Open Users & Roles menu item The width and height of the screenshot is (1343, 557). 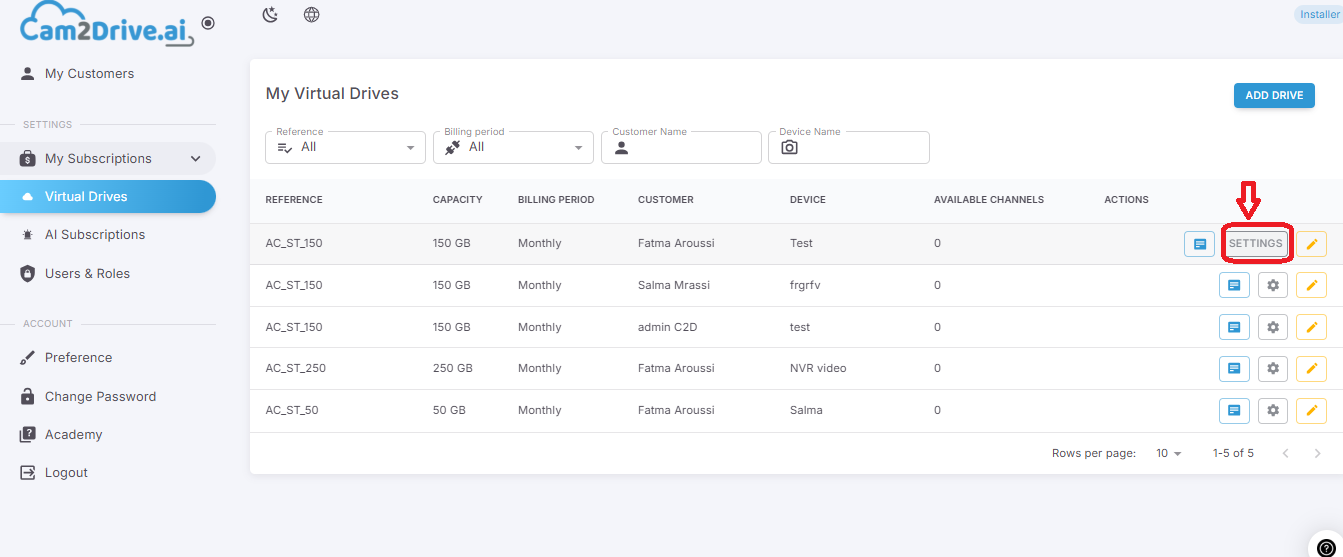[87, 273]
